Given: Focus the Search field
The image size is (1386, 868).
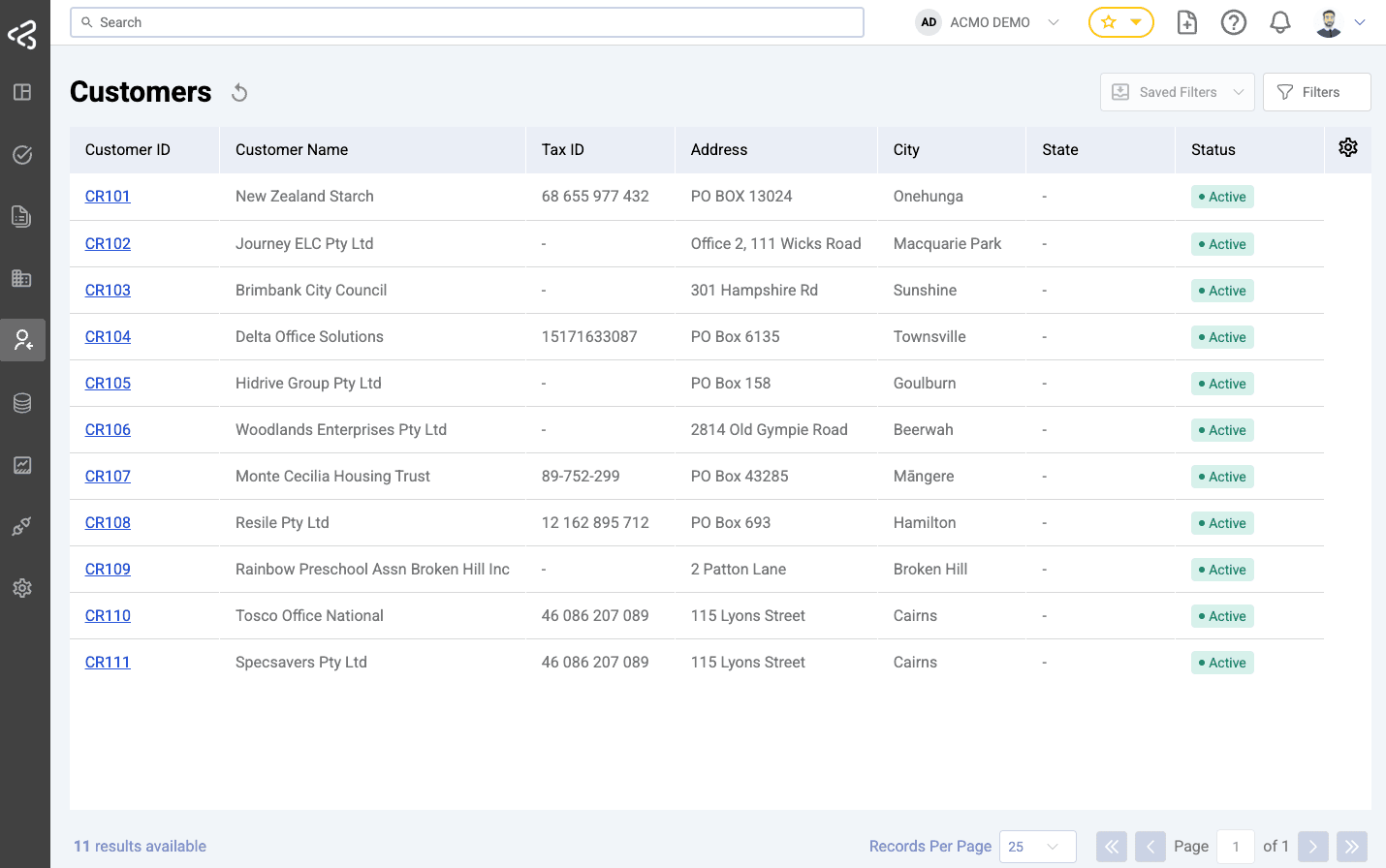Looking at the screenshot, I should click(467, 22).
